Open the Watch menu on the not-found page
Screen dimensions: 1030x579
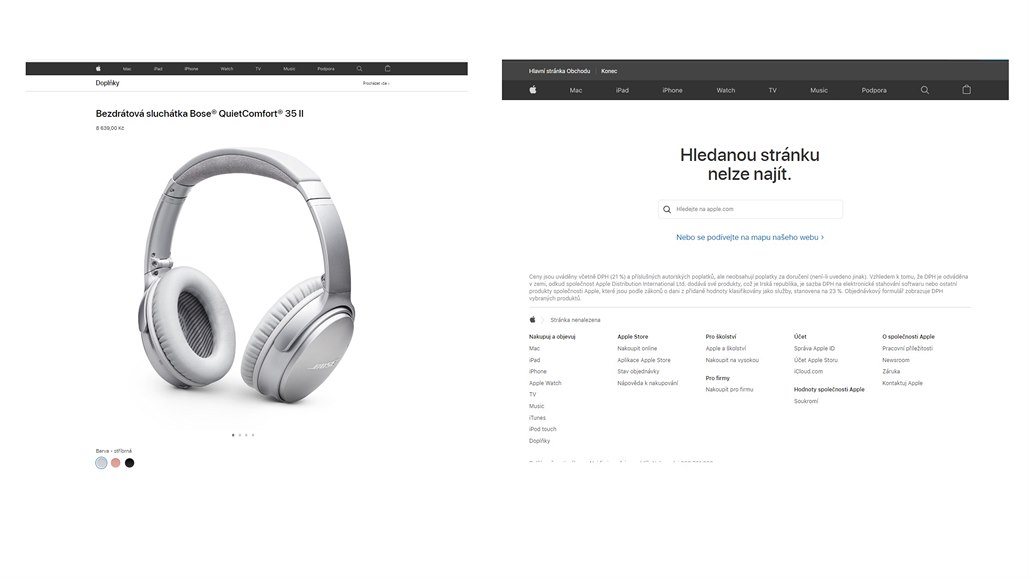tap(725, 91)
